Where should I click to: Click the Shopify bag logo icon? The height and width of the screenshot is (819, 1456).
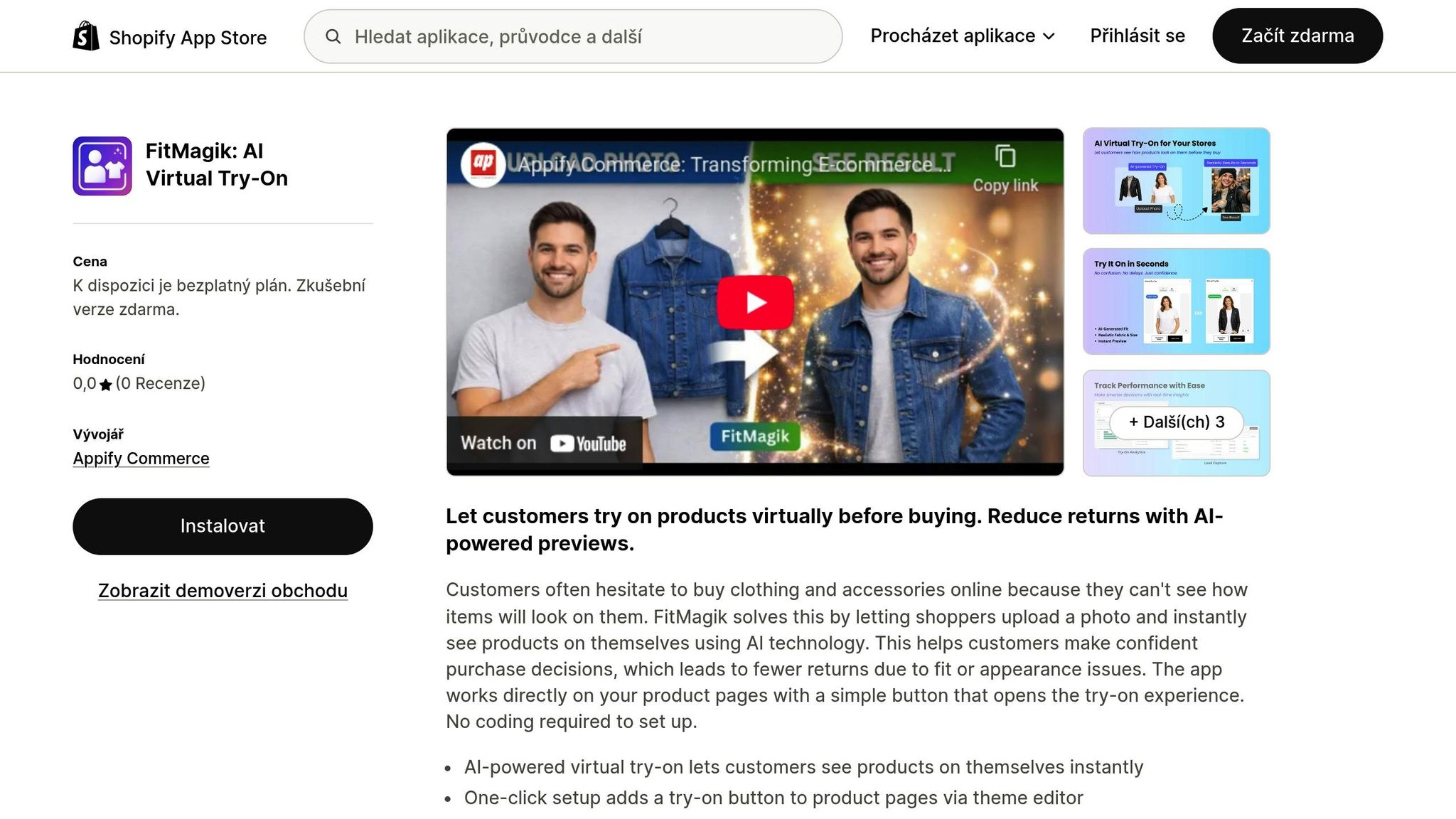click(86, 36)
